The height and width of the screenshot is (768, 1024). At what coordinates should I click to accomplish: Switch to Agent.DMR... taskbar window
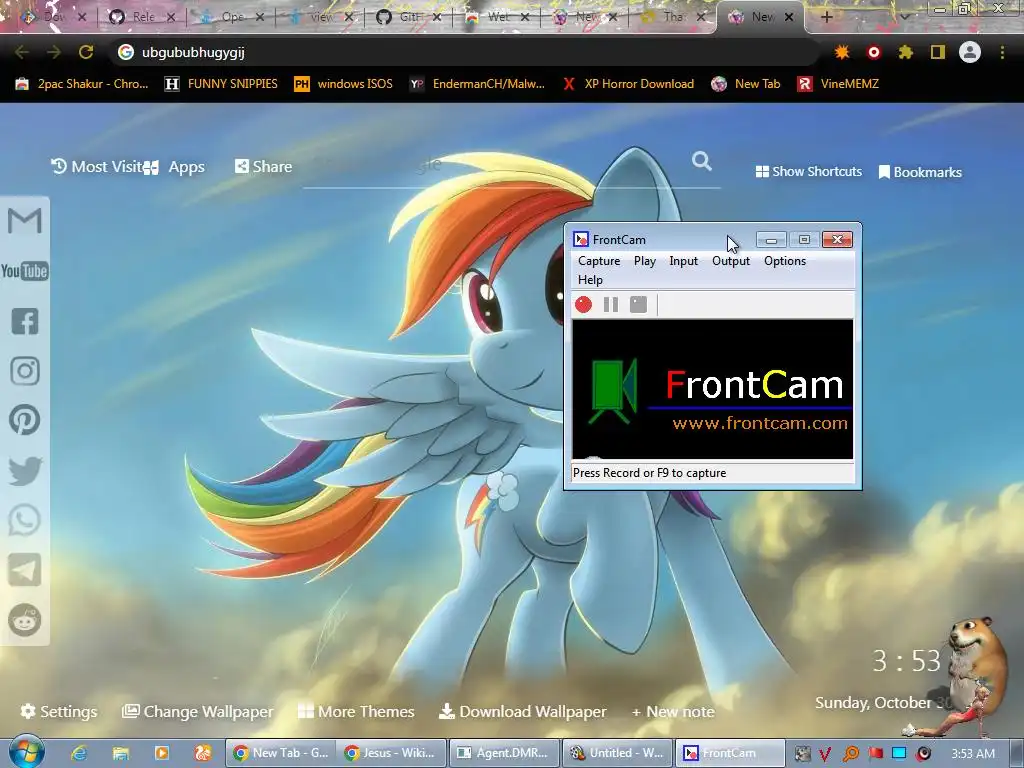504,753
